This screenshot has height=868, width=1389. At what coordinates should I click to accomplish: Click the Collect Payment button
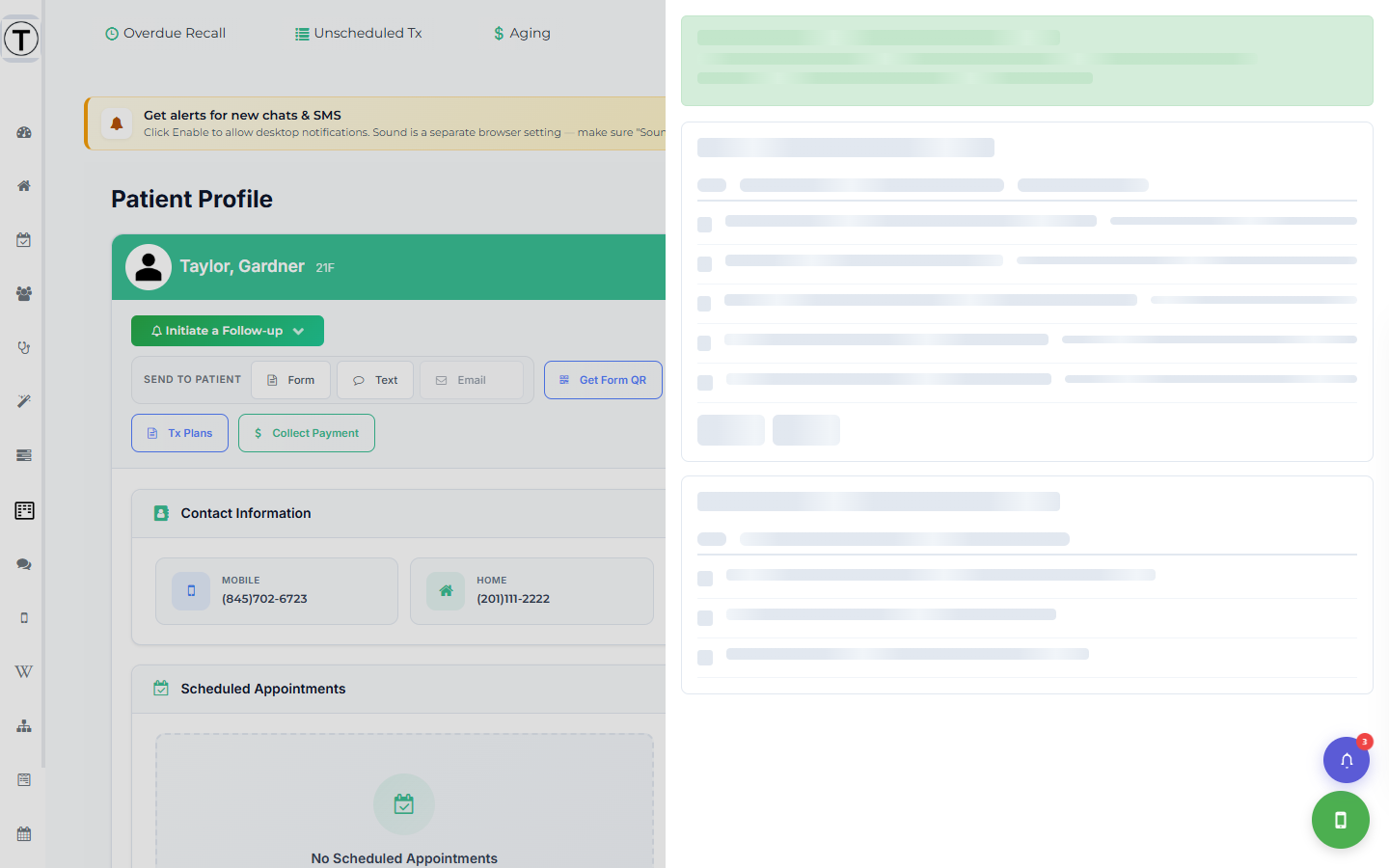click(x=307, y=433)
